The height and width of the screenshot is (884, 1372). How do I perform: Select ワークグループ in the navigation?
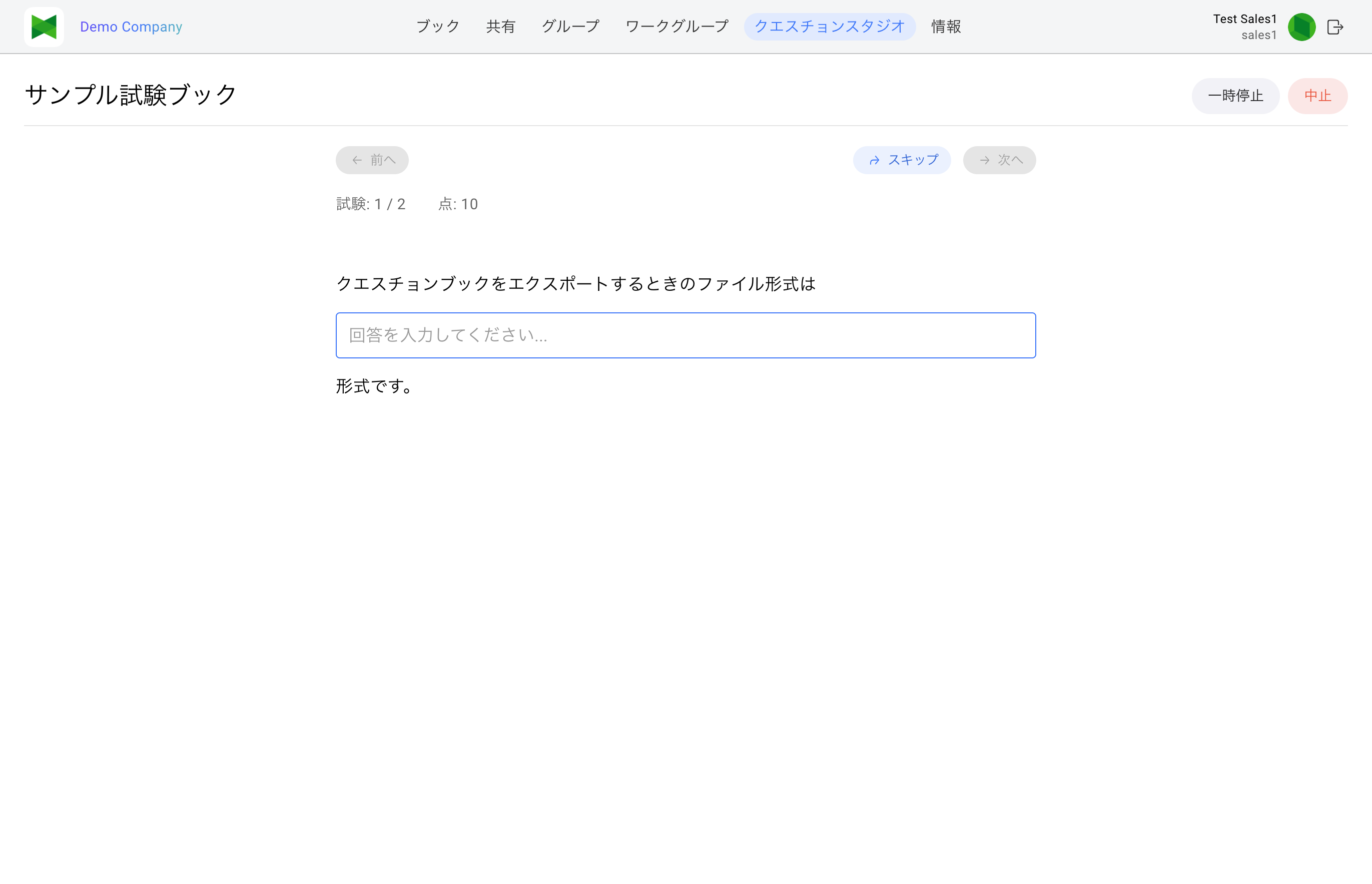pyautogui.click(x=677, y=27)
